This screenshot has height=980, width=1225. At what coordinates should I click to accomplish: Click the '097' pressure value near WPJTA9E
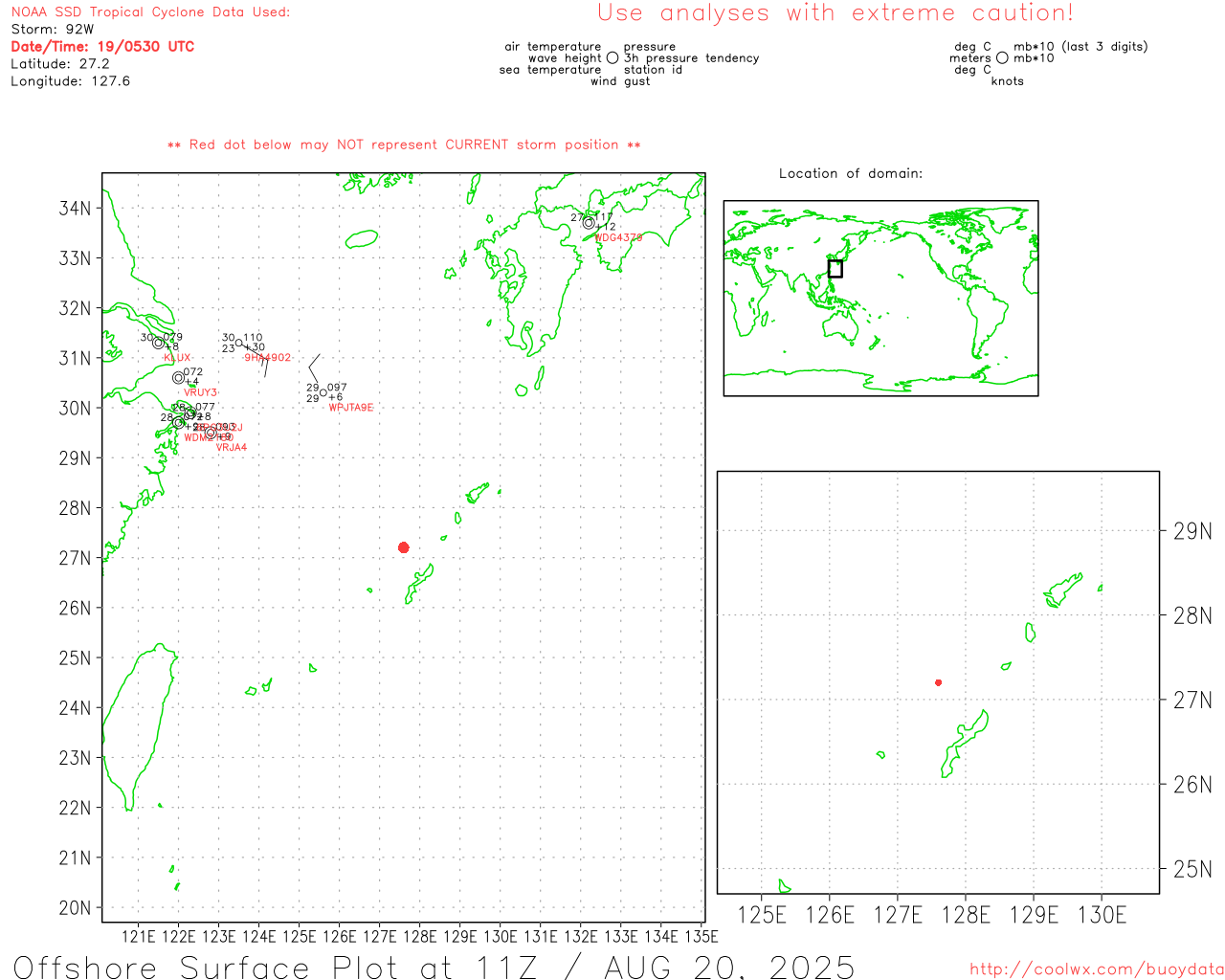(x=337, y=388)
